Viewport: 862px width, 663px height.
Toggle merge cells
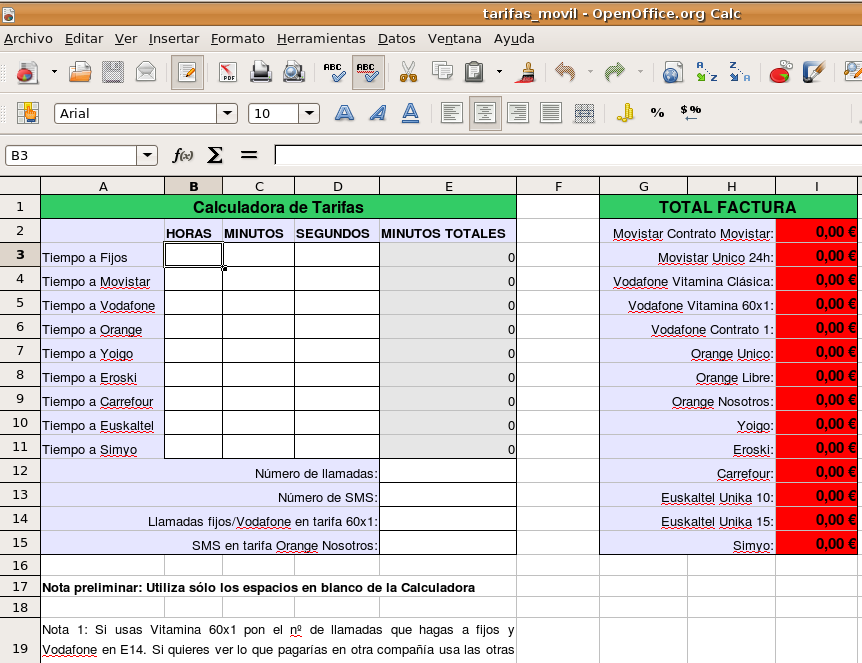584,113
